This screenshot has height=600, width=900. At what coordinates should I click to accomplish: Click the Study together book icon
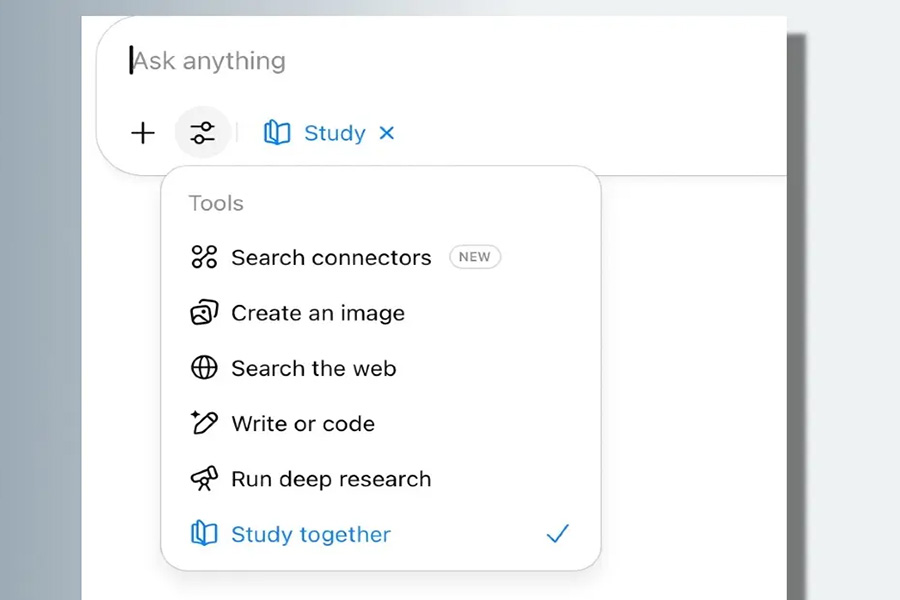point(204,534)
